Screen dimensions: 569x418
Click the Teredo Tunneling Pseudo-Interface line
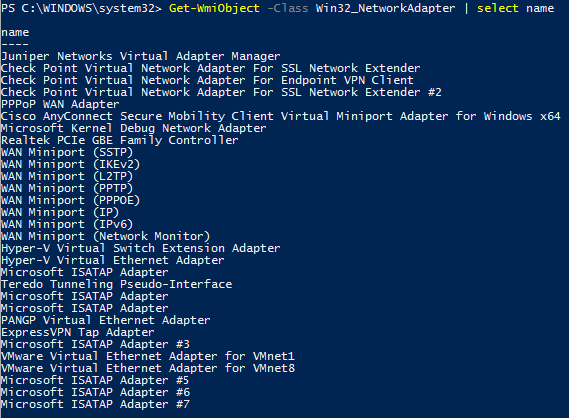point(116,284)
